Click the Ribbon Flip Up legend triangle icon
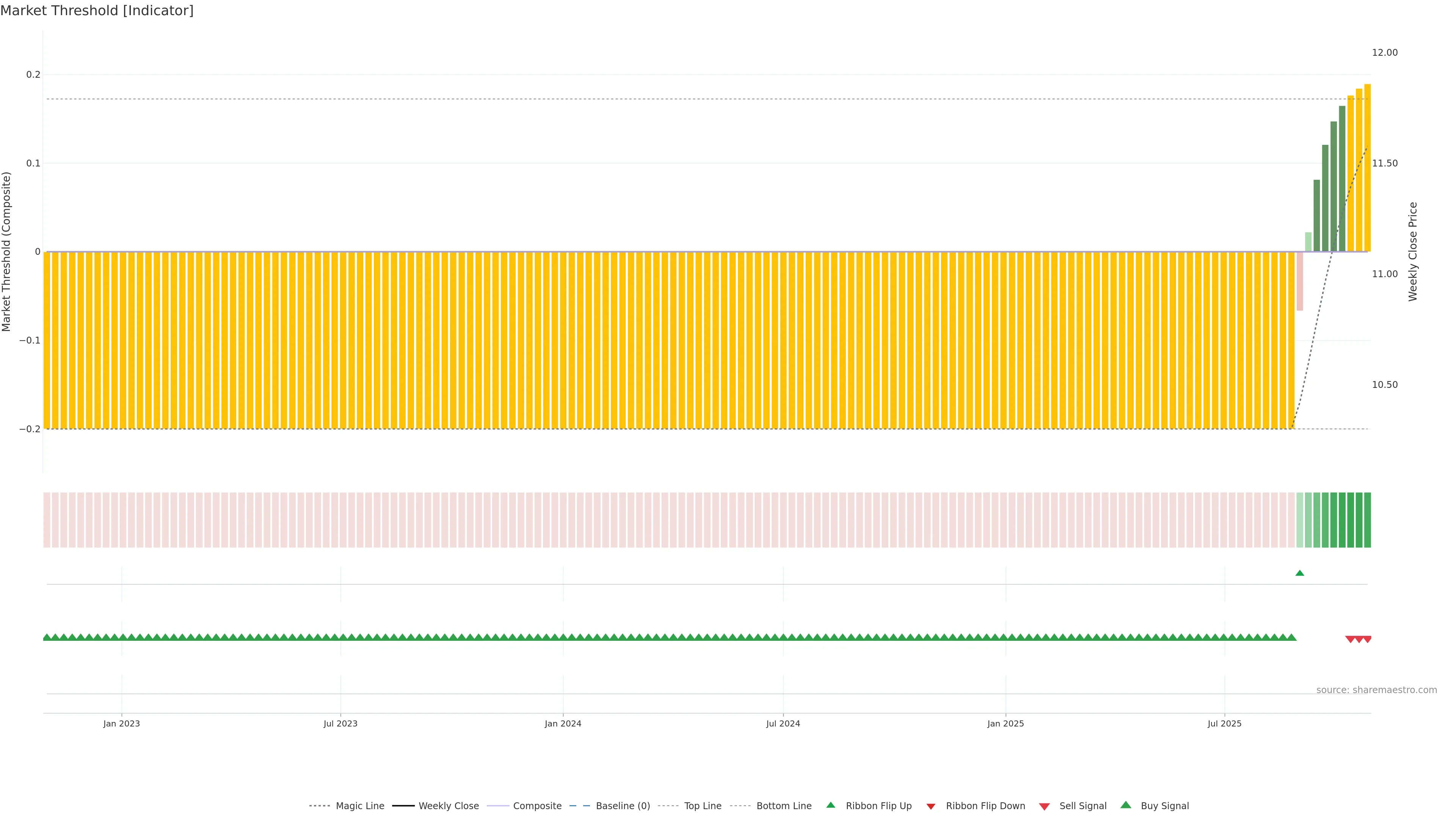The image size is (1456, 819). [x=830, y=805]
